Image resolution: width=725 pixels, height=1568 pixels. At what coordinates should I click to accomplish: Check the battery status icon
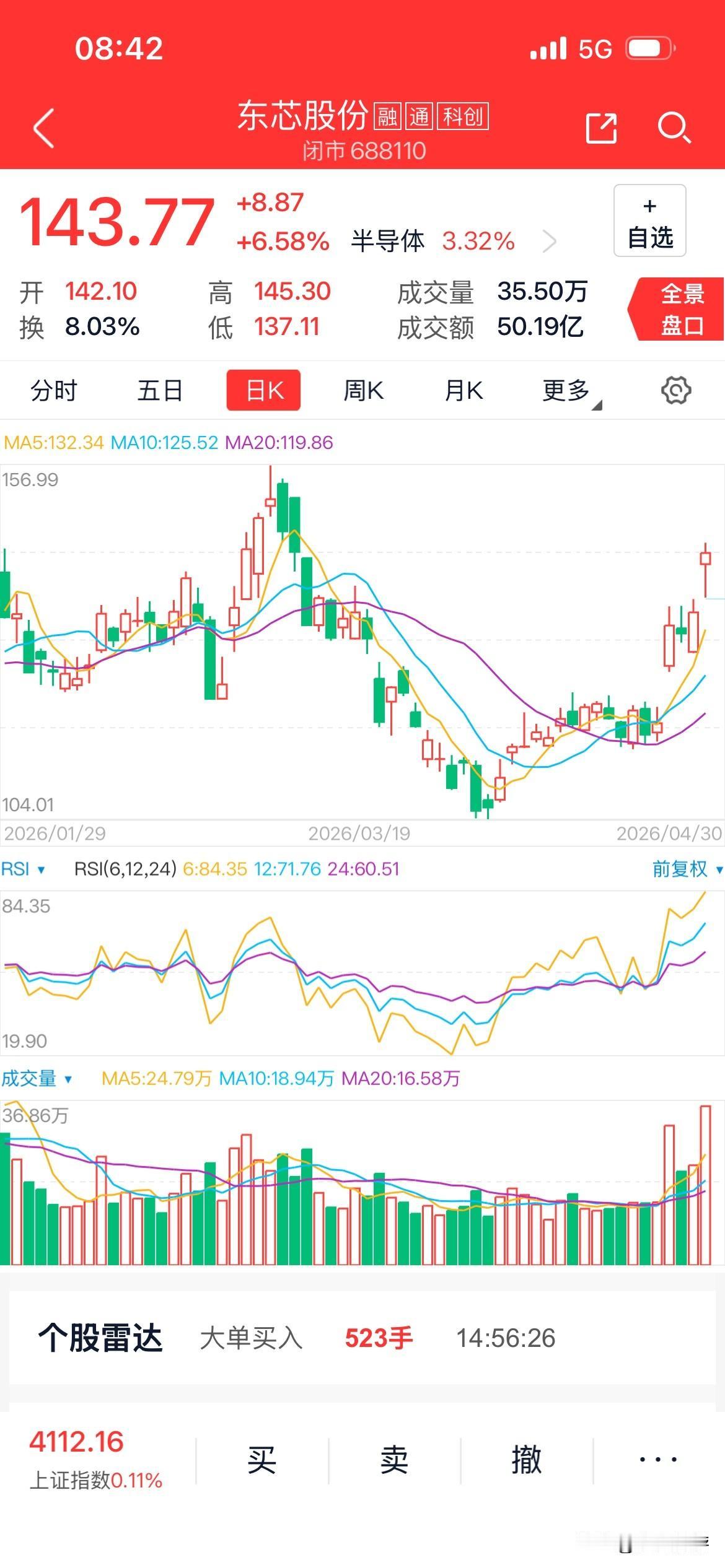point(650,48)
